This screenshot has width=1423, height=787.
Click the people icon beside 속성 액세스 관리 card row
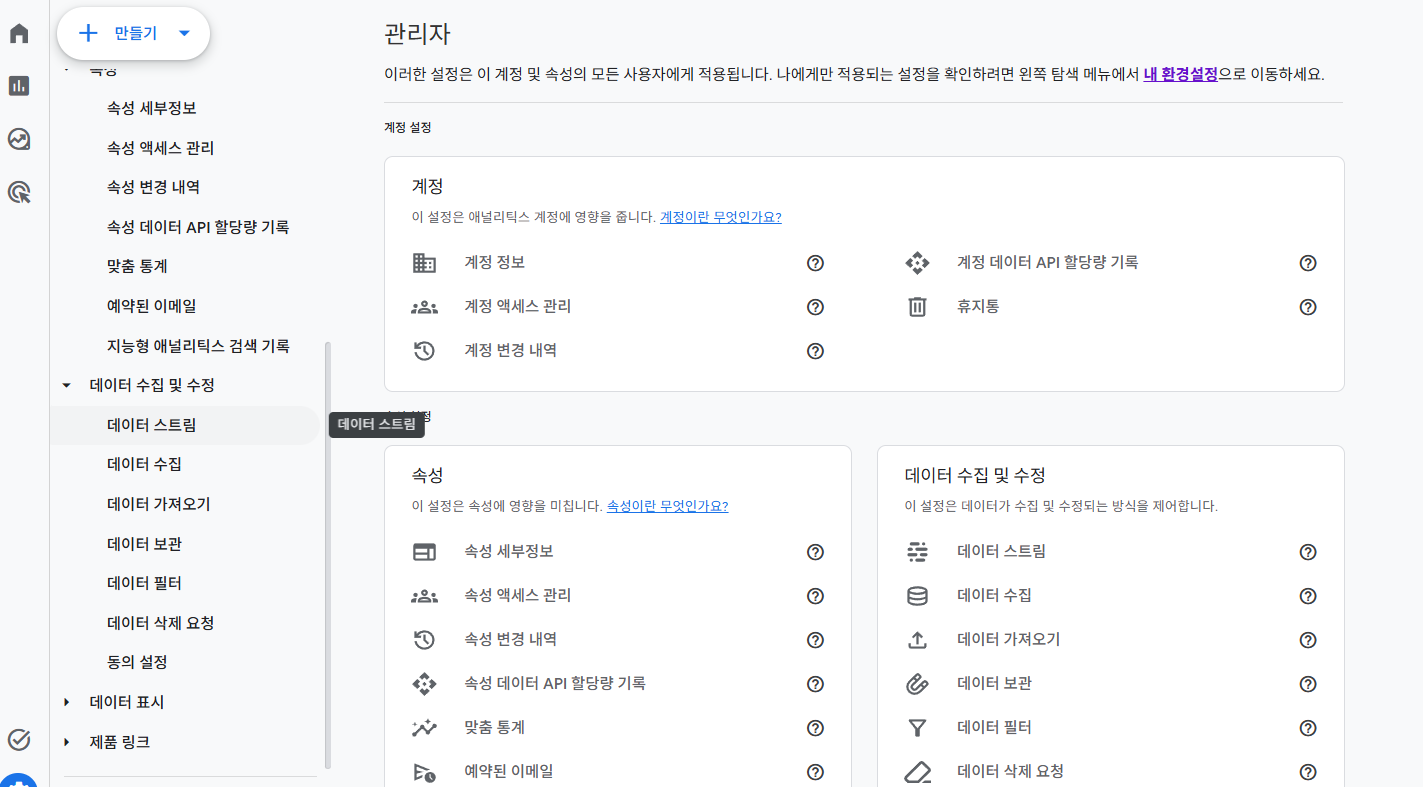(424, 596)
